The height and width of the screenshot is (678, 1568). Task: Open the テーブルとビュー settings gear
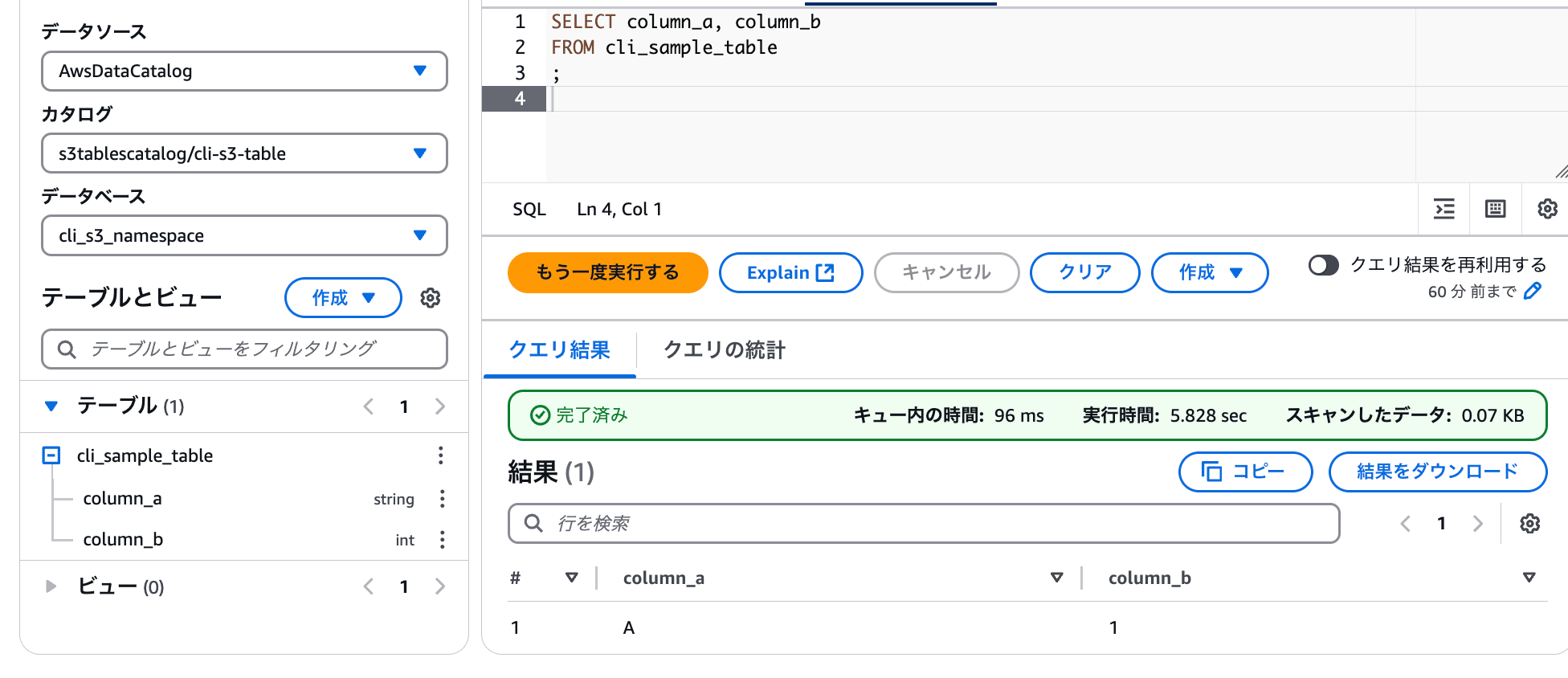coord(431,298)
